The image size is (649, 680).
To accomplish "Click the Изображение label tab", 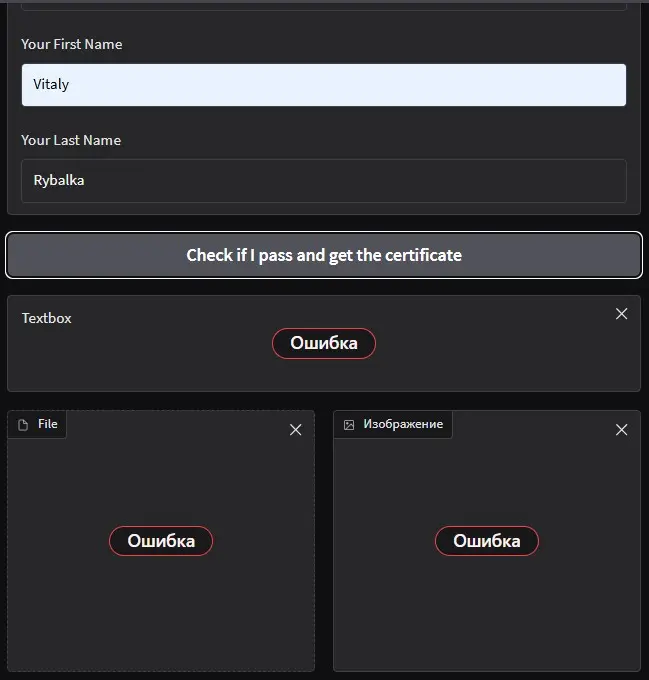I will (393, 424).
